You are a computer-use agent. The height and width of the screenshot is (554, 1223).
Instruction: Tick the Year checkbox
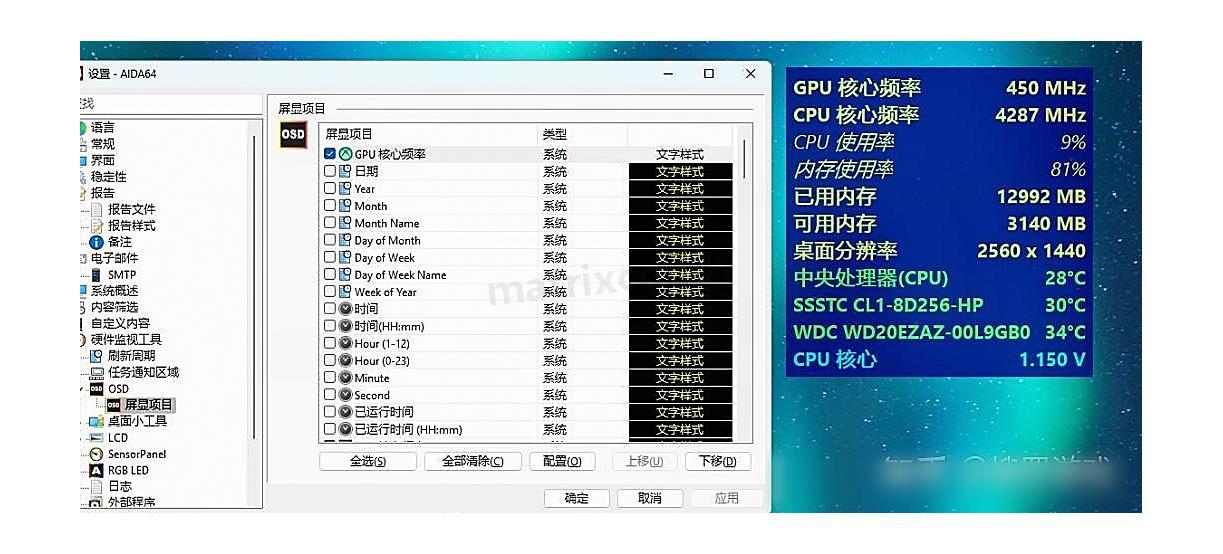pos(330,189)
